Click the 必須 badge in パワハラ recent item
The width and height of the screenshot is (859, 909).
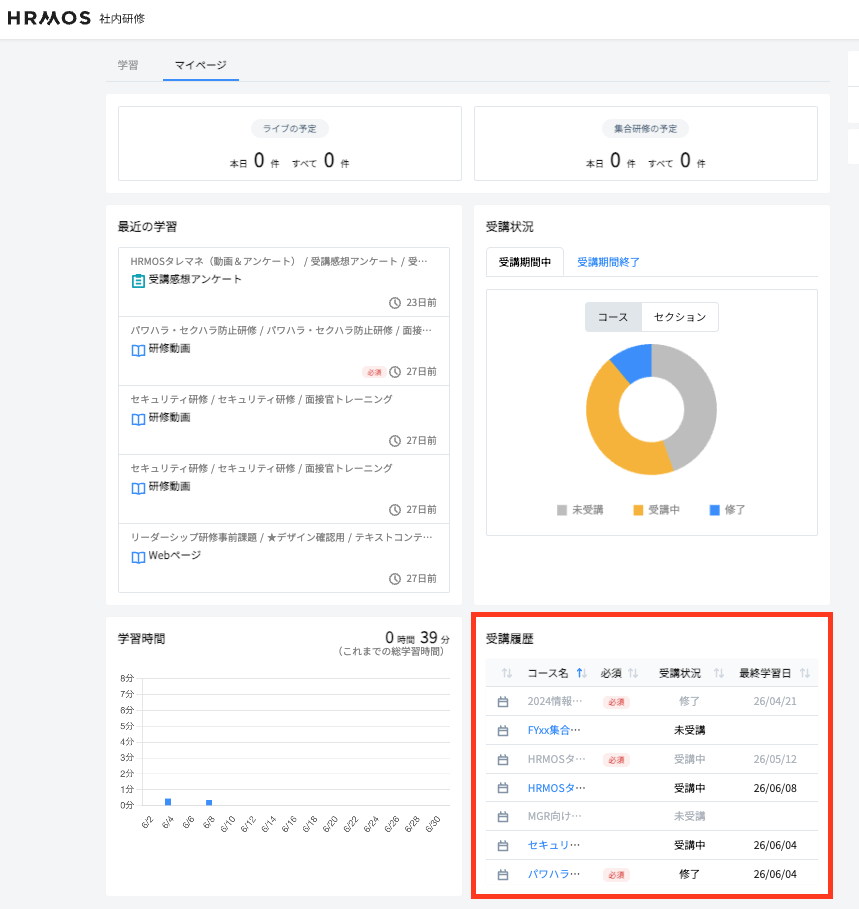(x=374, y=372)
